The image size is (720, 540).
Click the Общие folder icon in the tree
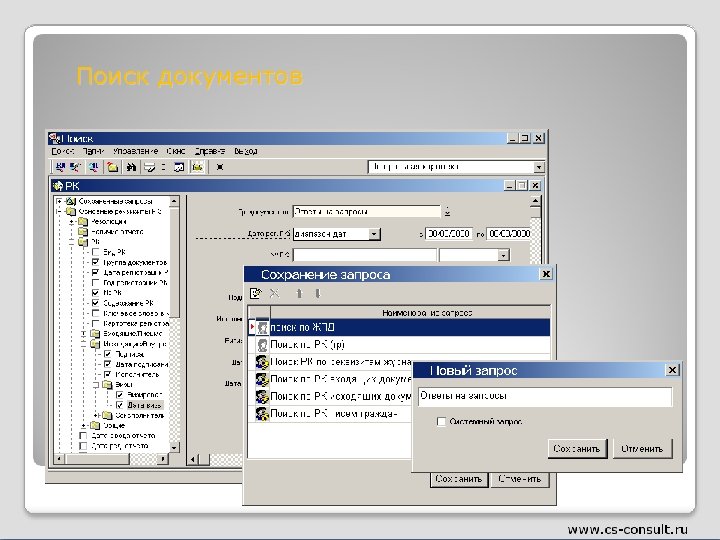click(96, 425)
